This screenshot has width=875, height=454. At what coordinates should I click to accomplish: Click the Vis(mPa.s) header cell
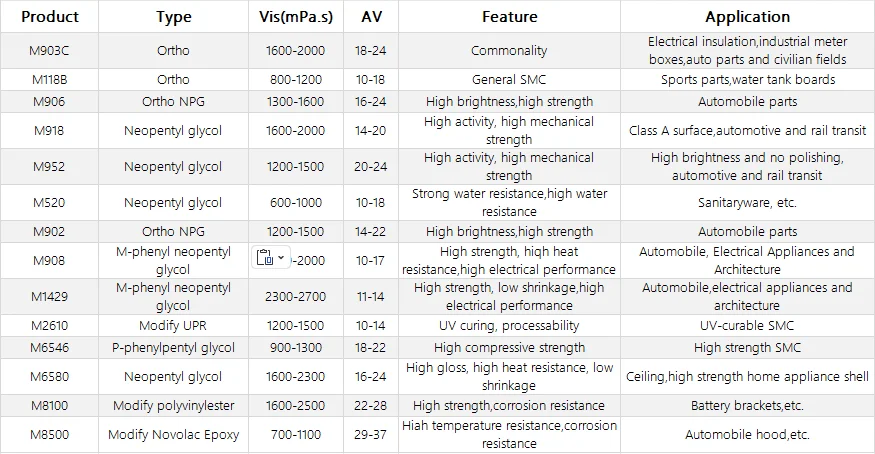pos(295,16)
